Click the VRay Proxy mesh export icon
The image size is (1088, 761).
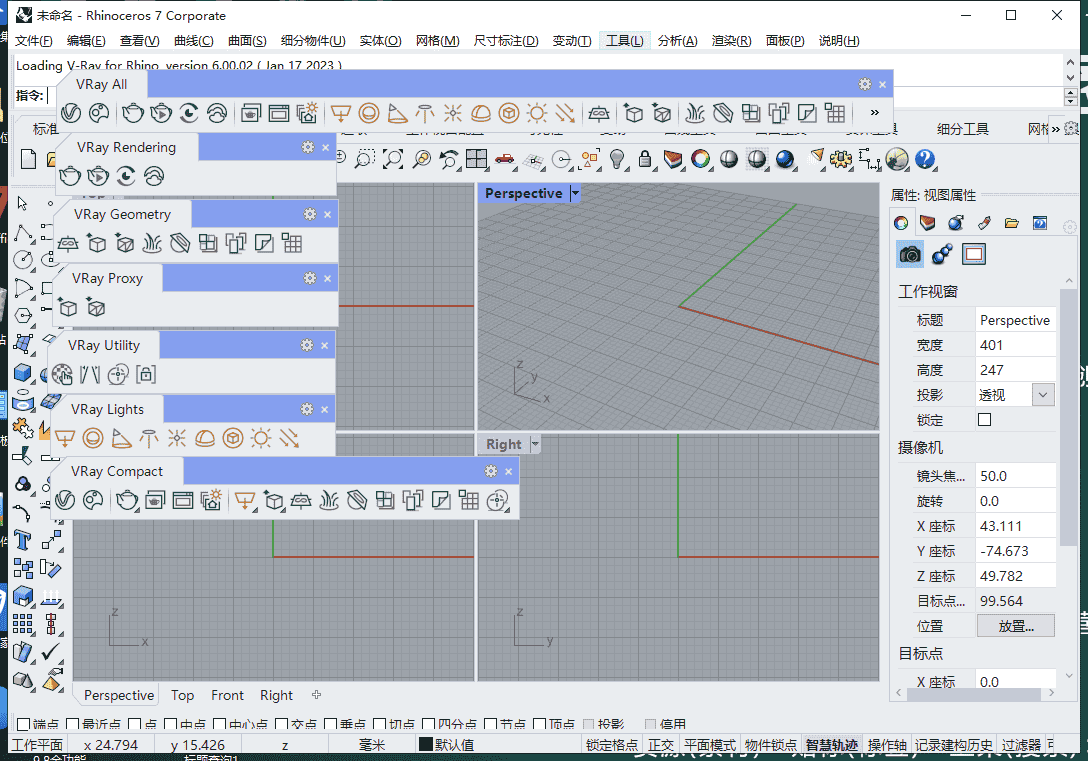coord(98,307)
